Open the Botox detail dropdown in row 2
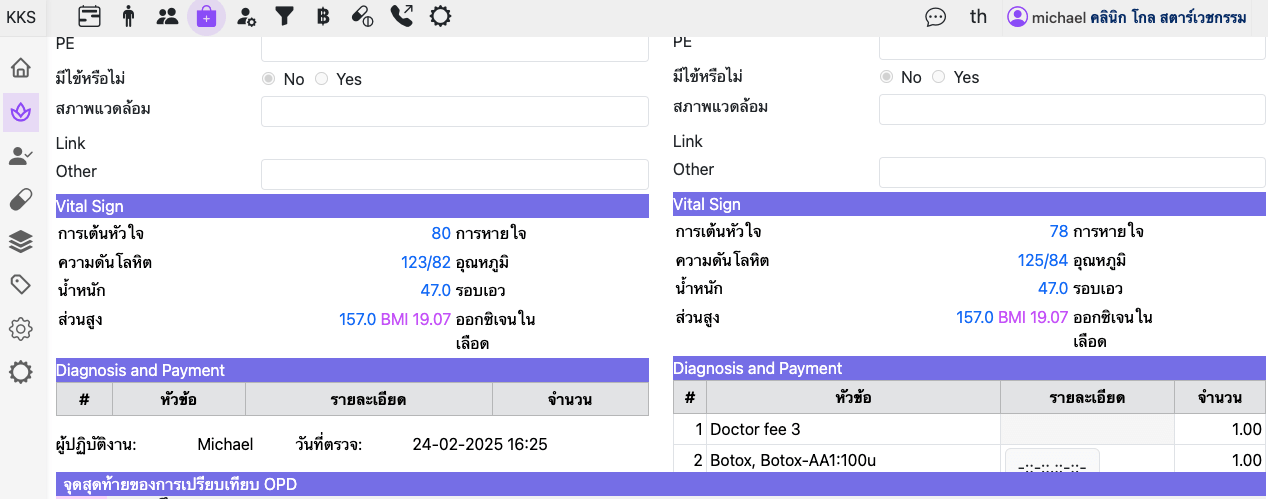This screenshot has width=1268, height=499. point(1051,465)
